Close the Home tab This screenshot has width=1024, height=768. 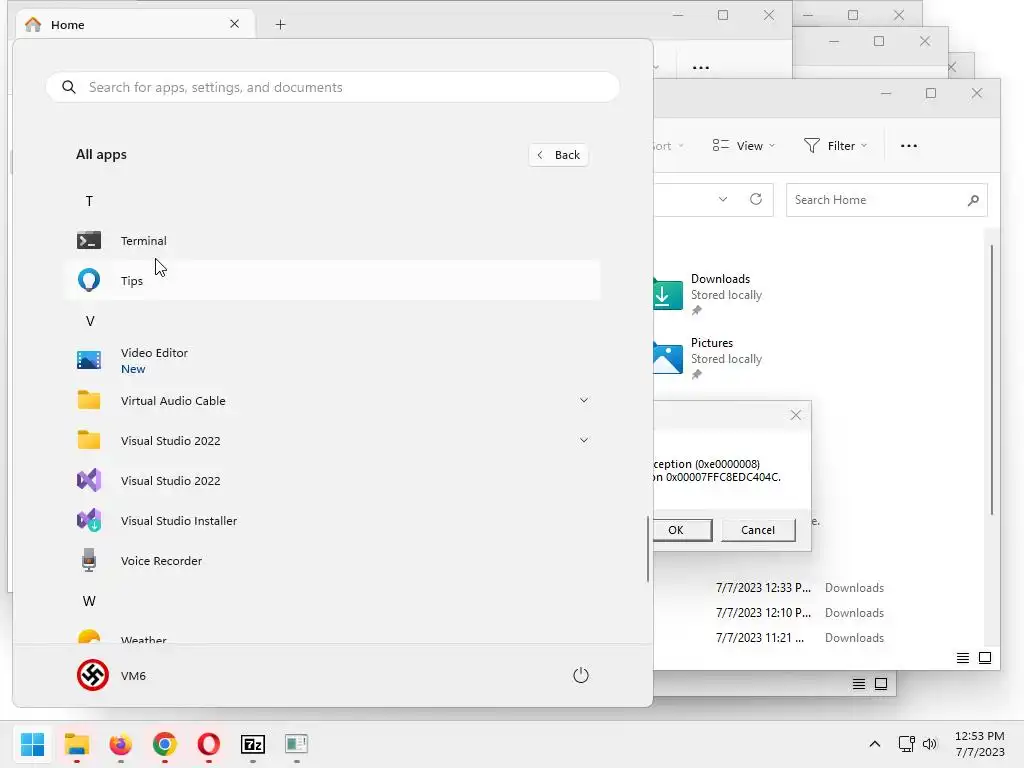coord(234,24)
